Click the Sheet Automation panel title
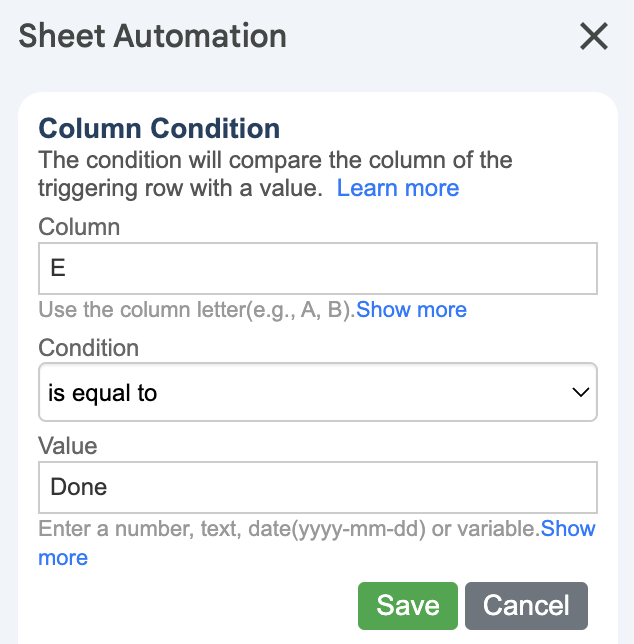Image resolution: width=634 pixels, height=644 pixels. coord(153,36)
